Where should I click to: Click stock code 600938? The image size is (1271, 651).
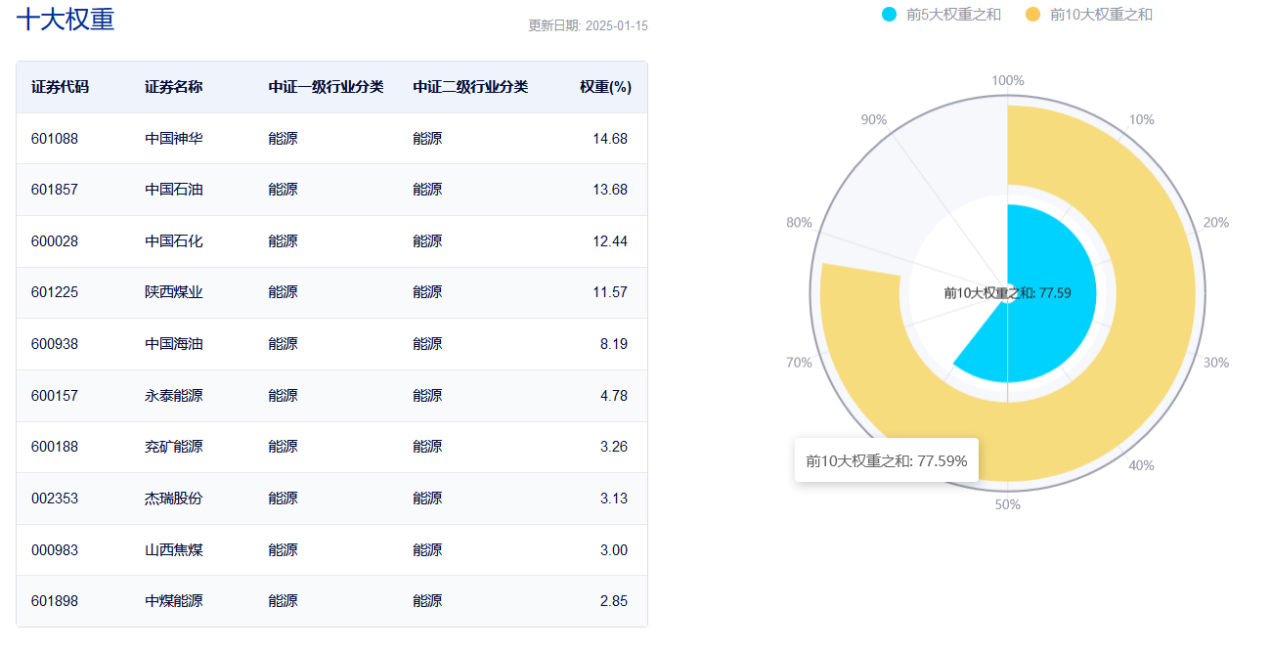54,344
